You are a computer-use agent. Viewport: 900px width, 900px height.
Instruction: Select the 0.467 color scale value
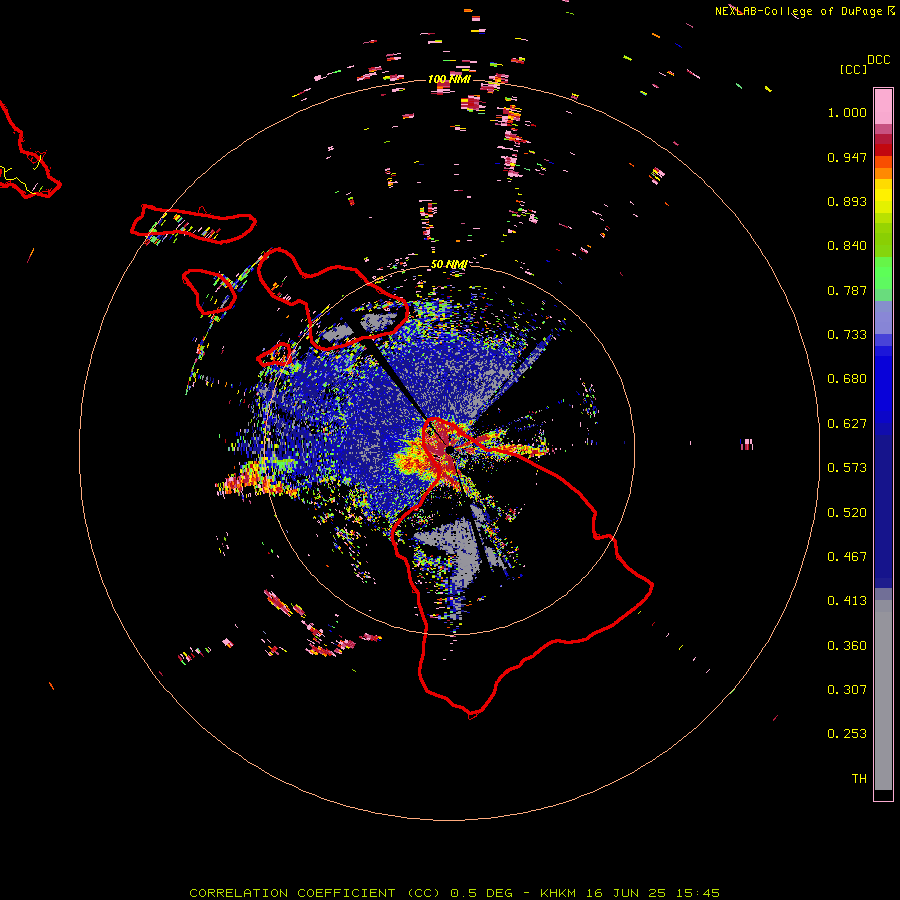[x=847, y=557]
